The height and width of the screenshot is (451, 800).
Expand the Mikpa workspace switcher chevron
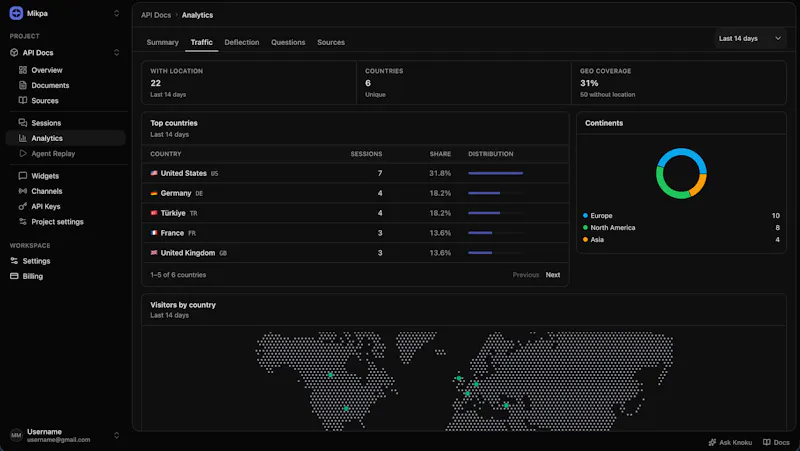pyautogui.click(x=116, y=13)
